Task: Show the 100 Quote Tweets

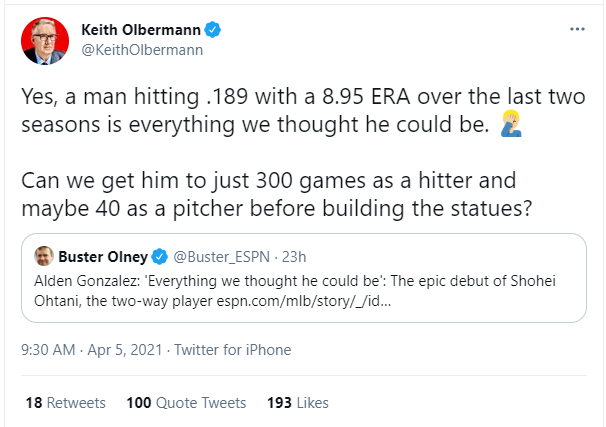Action: coord(186,403)
